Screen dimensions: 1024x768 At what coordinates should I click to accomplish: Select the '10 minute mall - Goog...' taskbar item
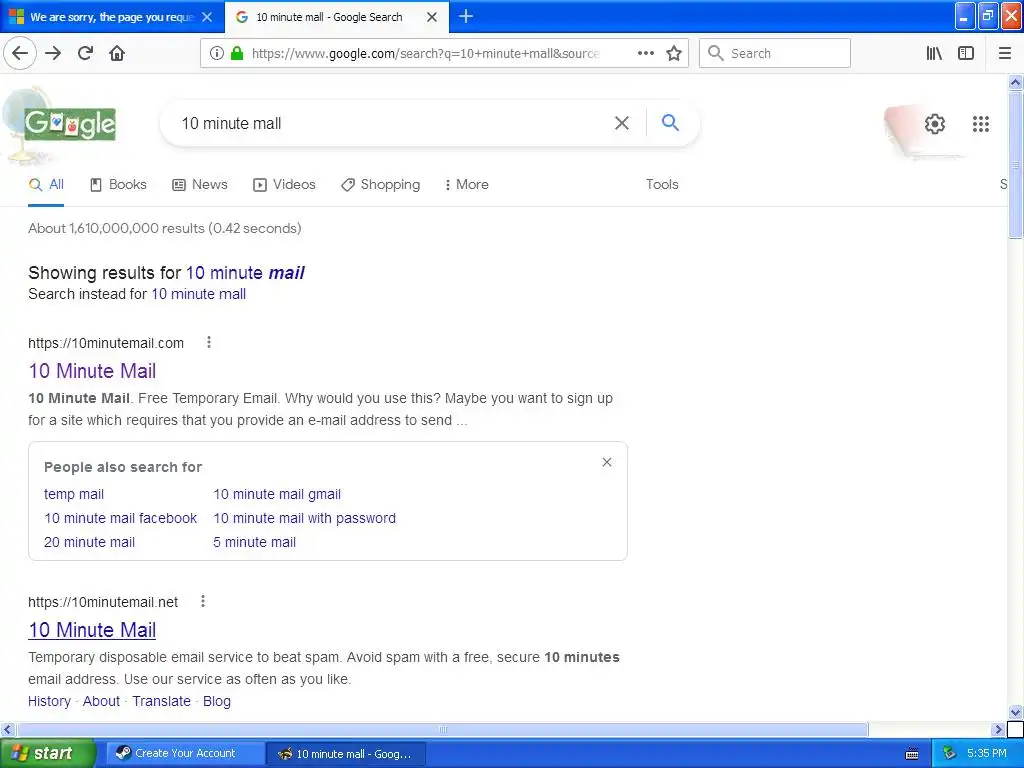click(x=347, y=754)
